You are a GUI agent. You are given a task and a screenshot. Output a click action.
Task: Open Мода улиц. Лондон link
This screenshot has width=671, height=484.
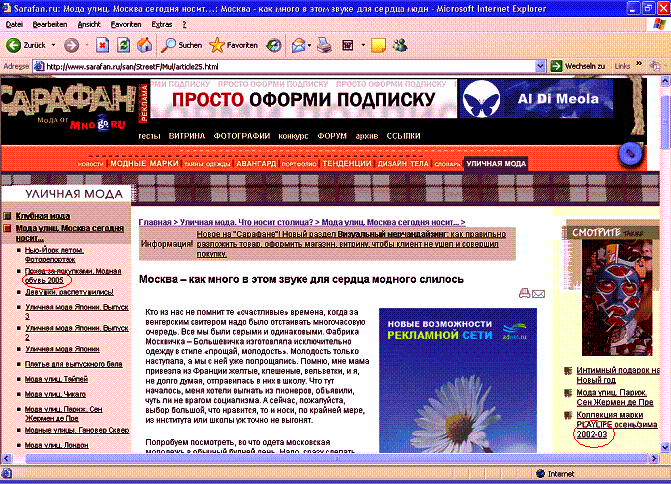click(x=56, y=445)
